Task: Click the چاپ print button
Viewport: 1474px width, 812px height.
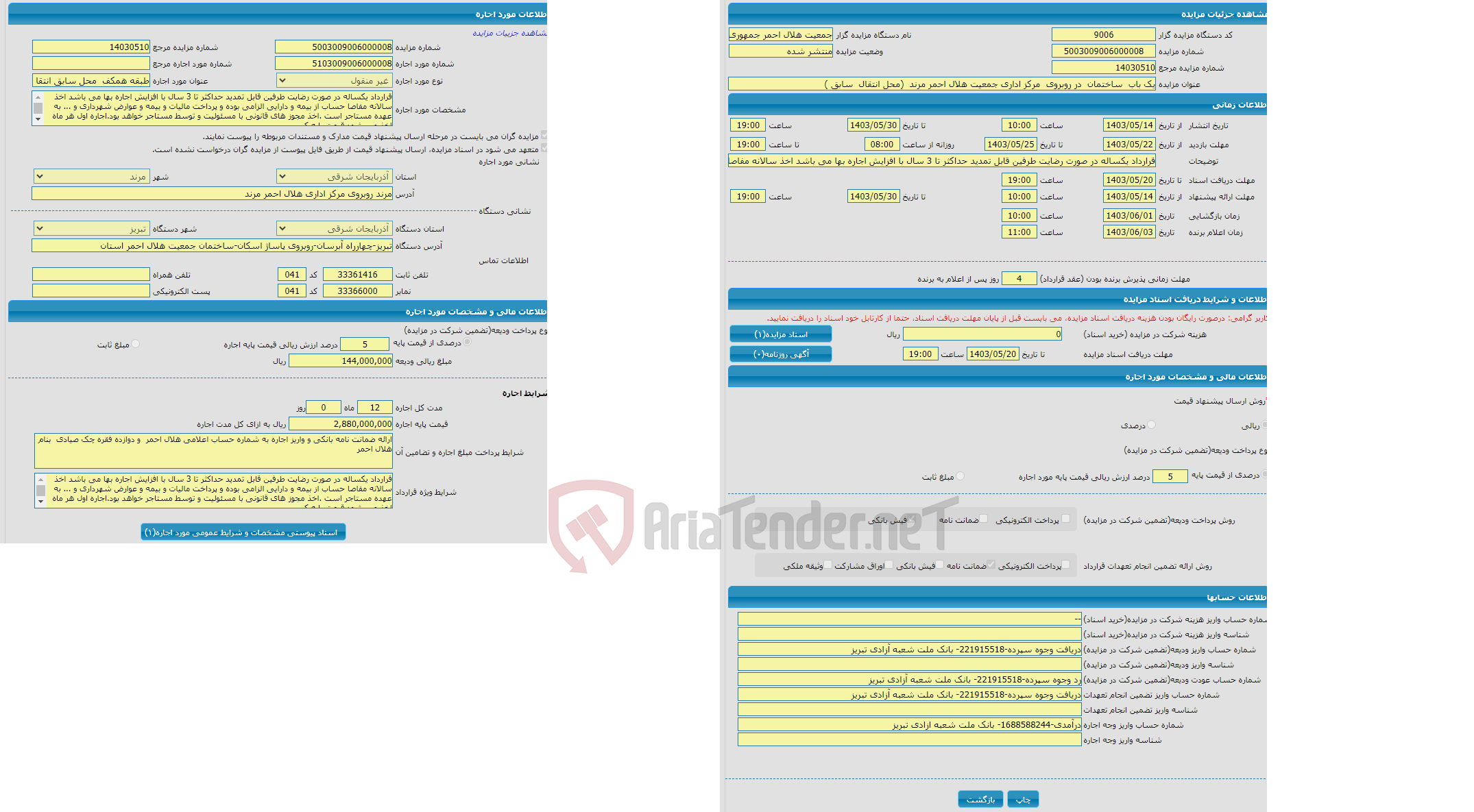Action: [1023, 797]
